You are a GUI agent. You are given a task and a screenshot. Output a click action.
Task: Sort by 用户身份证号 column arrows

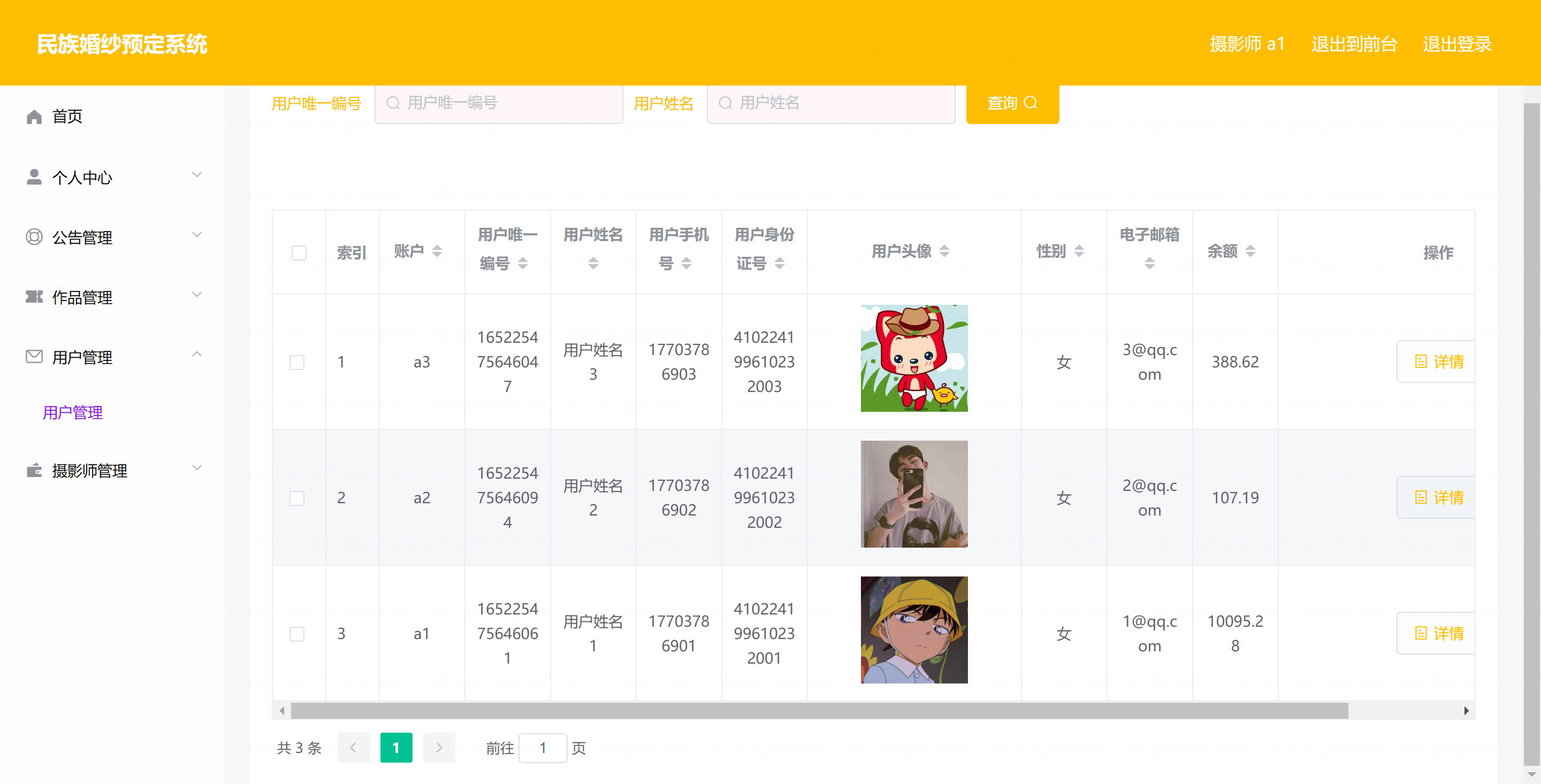(x=780, y=263)
